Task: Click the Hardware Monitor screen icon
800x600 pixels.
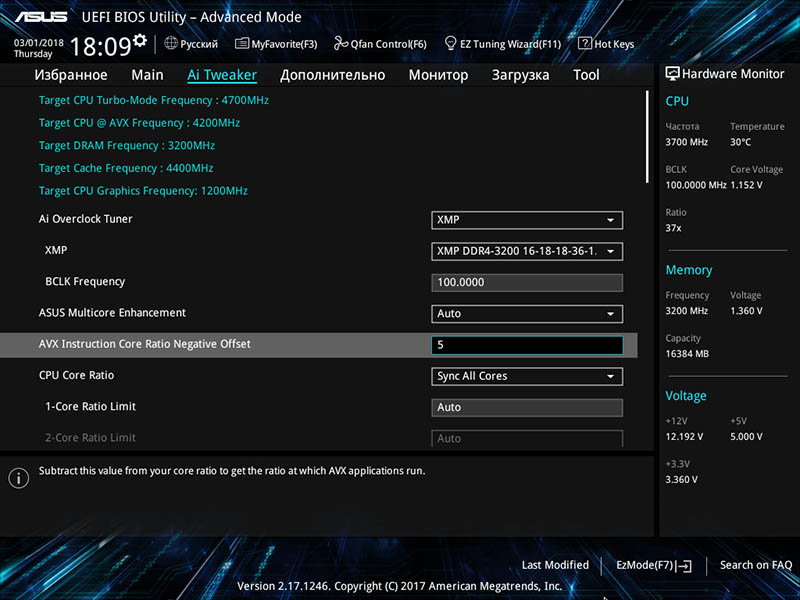Action: click(672, 74)
